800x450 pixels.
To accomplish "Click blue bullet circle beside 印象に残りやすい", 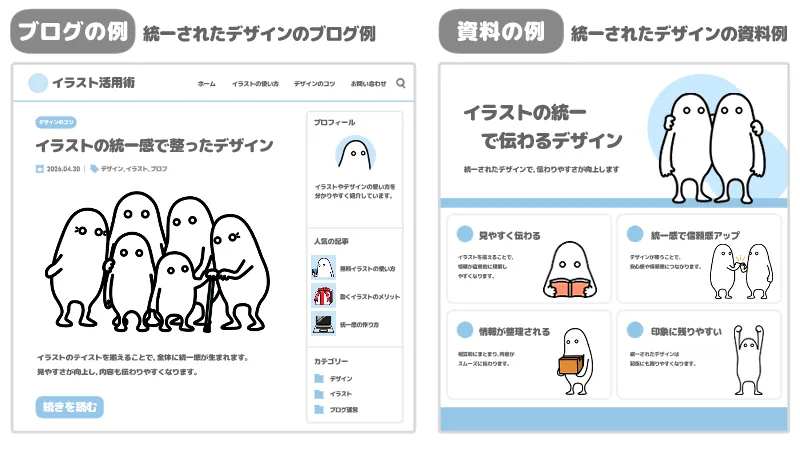I will 635,330.
